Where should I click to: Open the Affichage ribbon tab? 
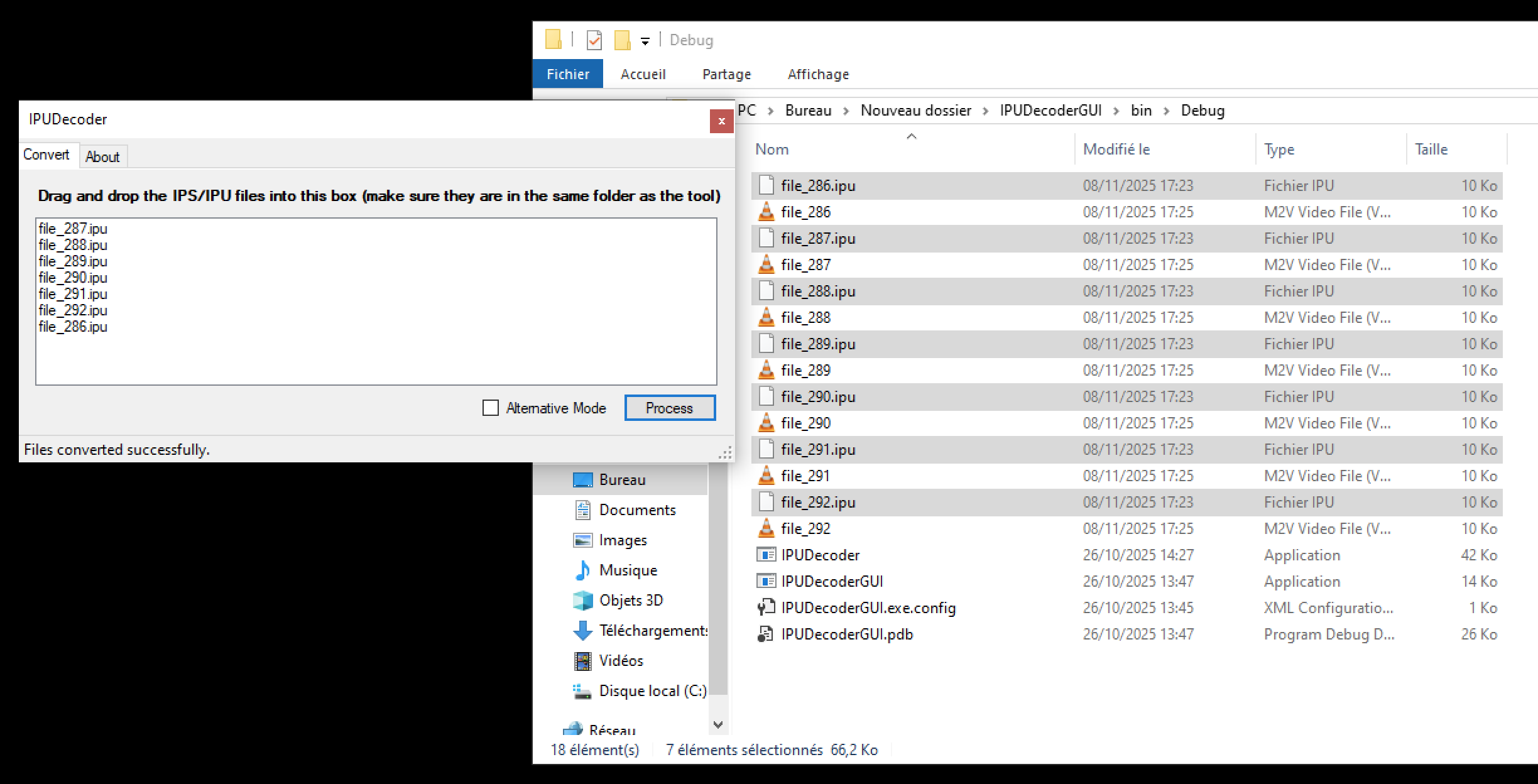(x=818, y=74)
